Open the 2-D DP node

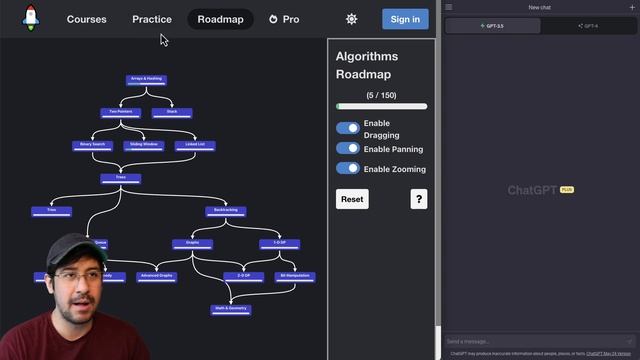point(244,277)
